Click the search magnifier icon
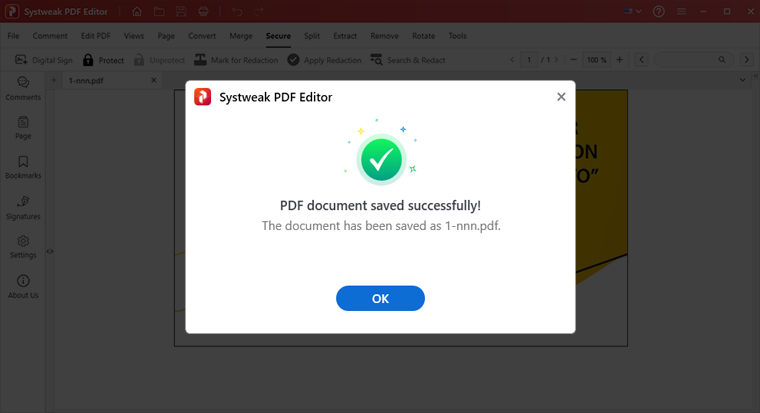This screenshot has height=413, width=760. click(x=722, y=60)
